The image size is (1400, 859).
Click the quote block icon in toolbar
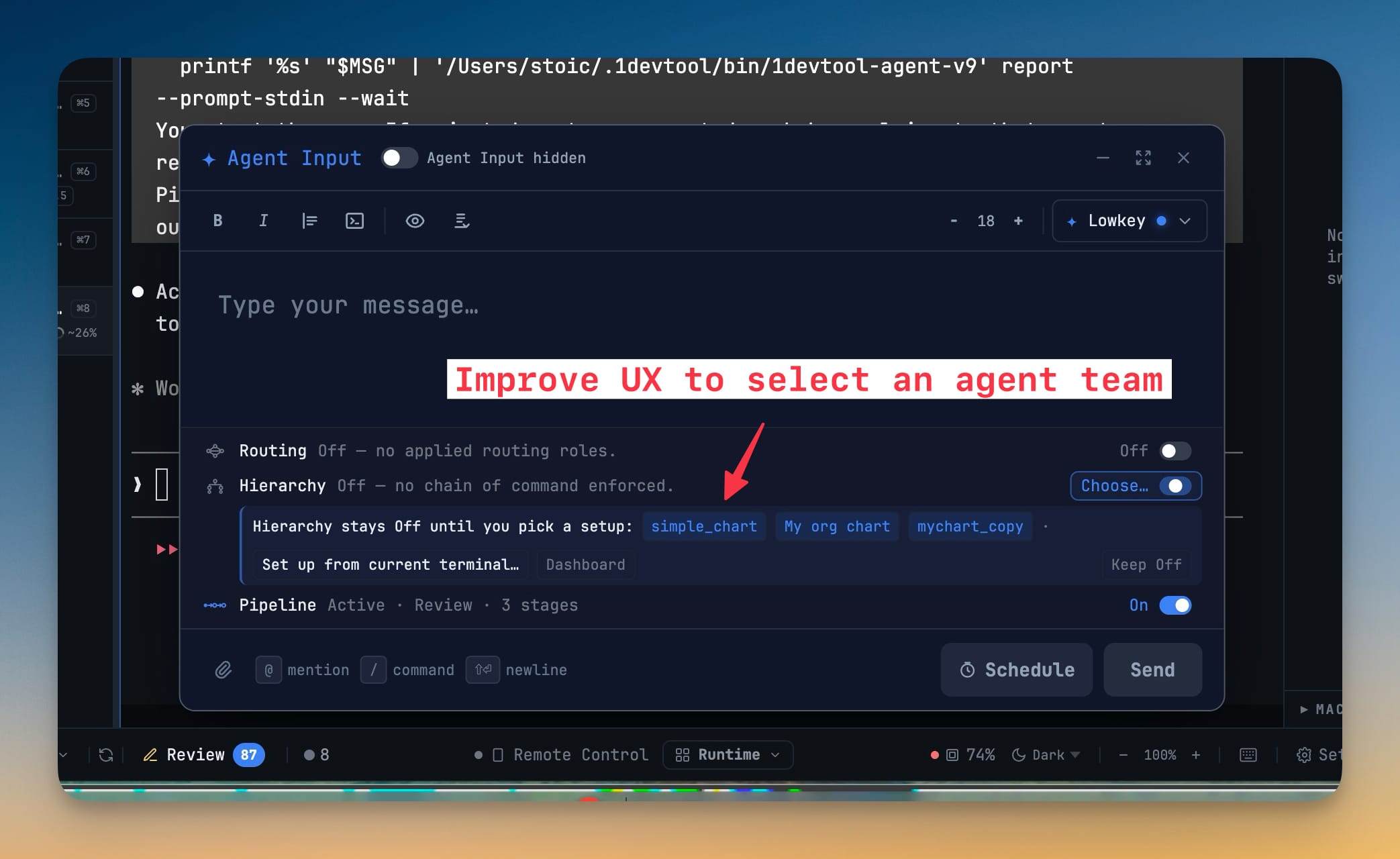click(309, 221)
